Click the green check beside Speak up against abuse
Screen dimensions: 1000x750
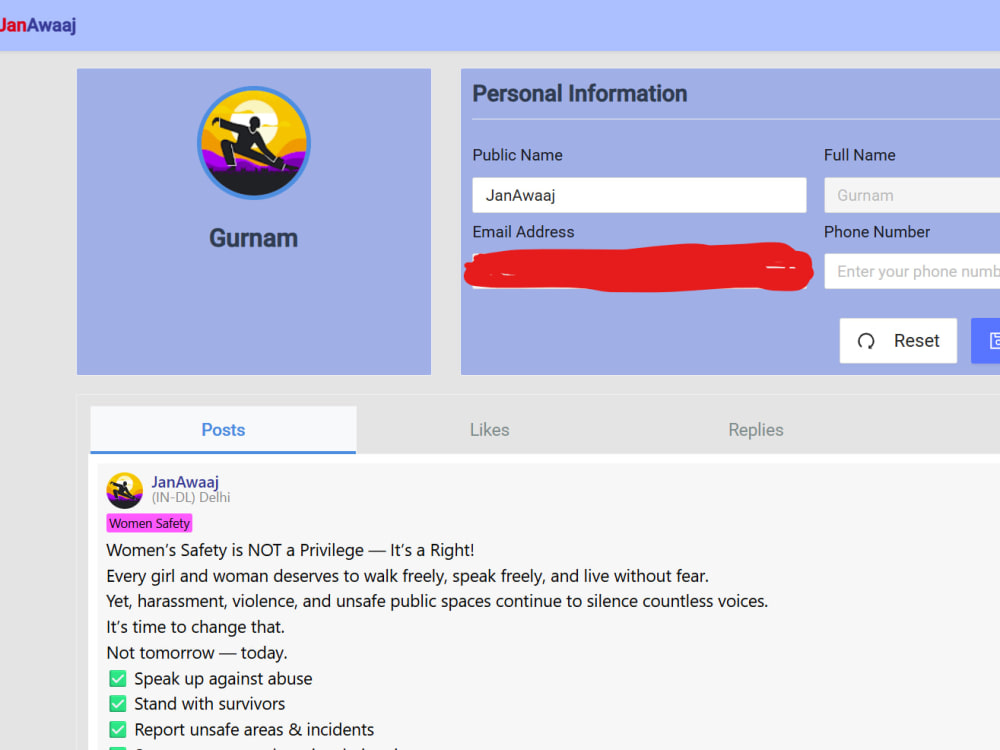(x=117, y=678)
